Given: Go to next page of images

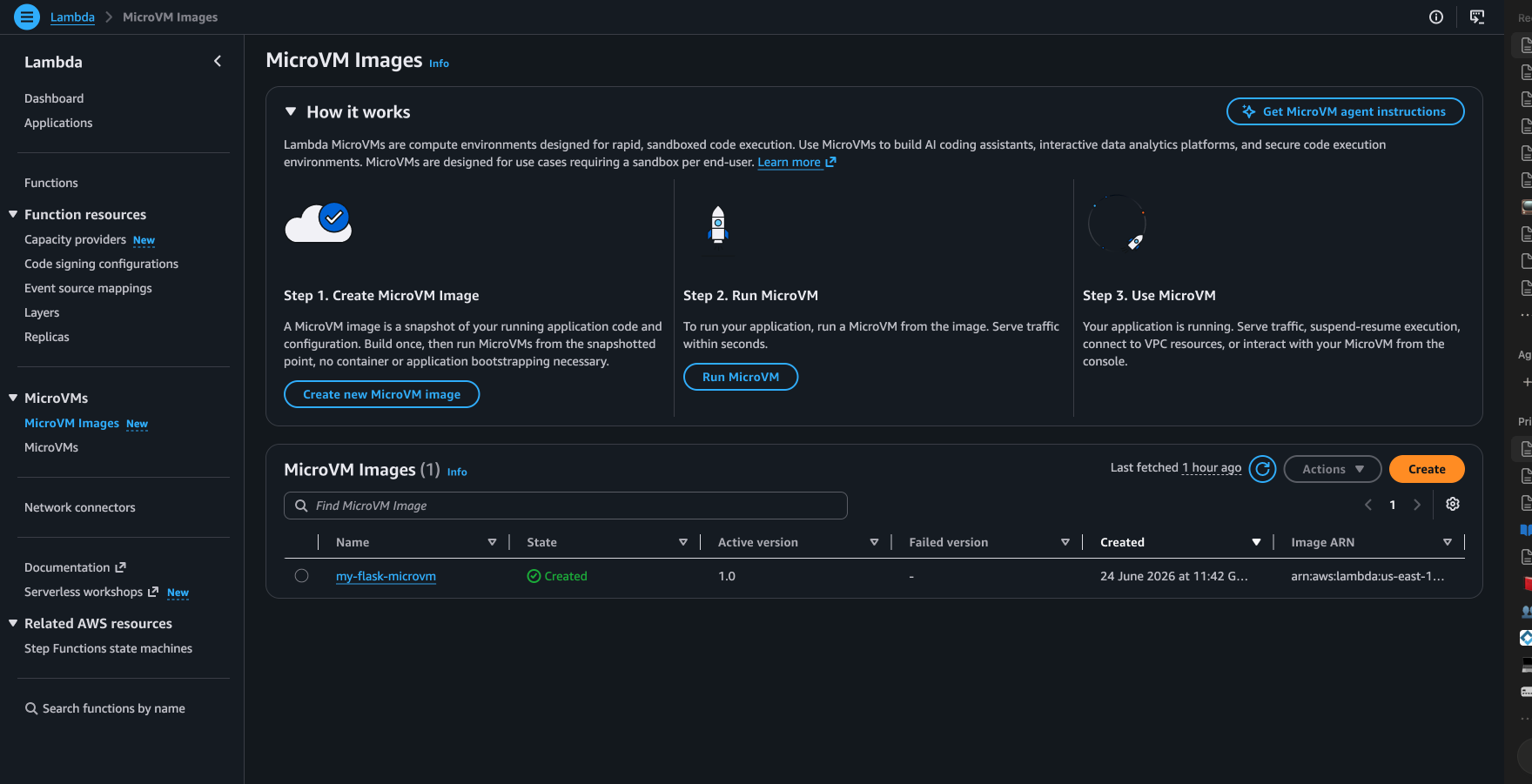Looking at the screenshot, I should click(x=1417, y=505).
